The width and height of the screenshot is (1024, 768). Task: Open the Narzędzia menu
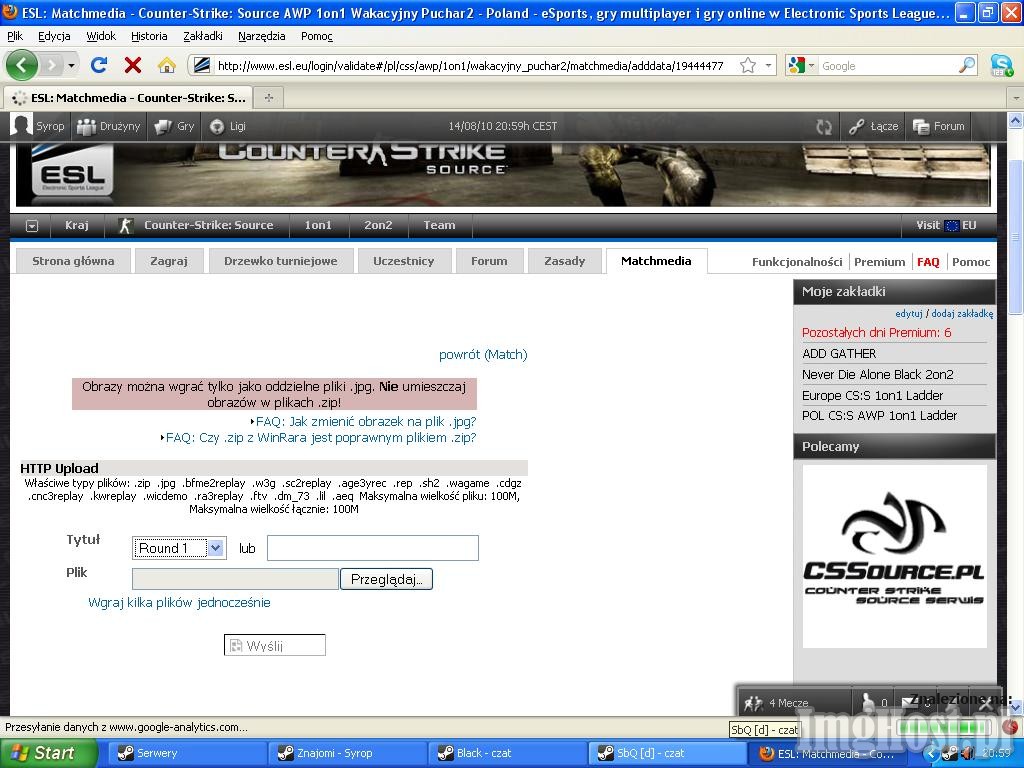(262, 37)
